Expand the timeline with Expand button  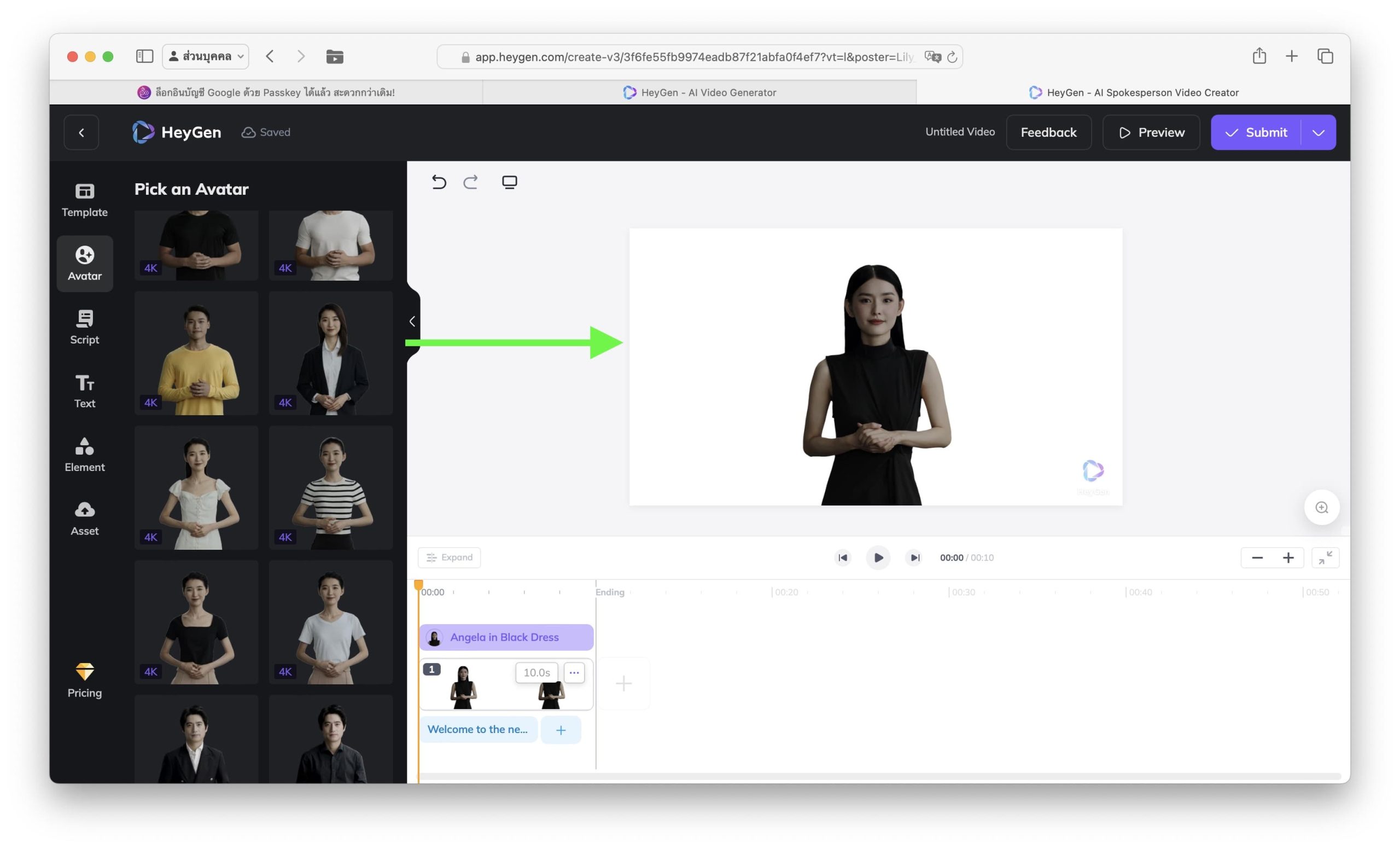(449, 557)
